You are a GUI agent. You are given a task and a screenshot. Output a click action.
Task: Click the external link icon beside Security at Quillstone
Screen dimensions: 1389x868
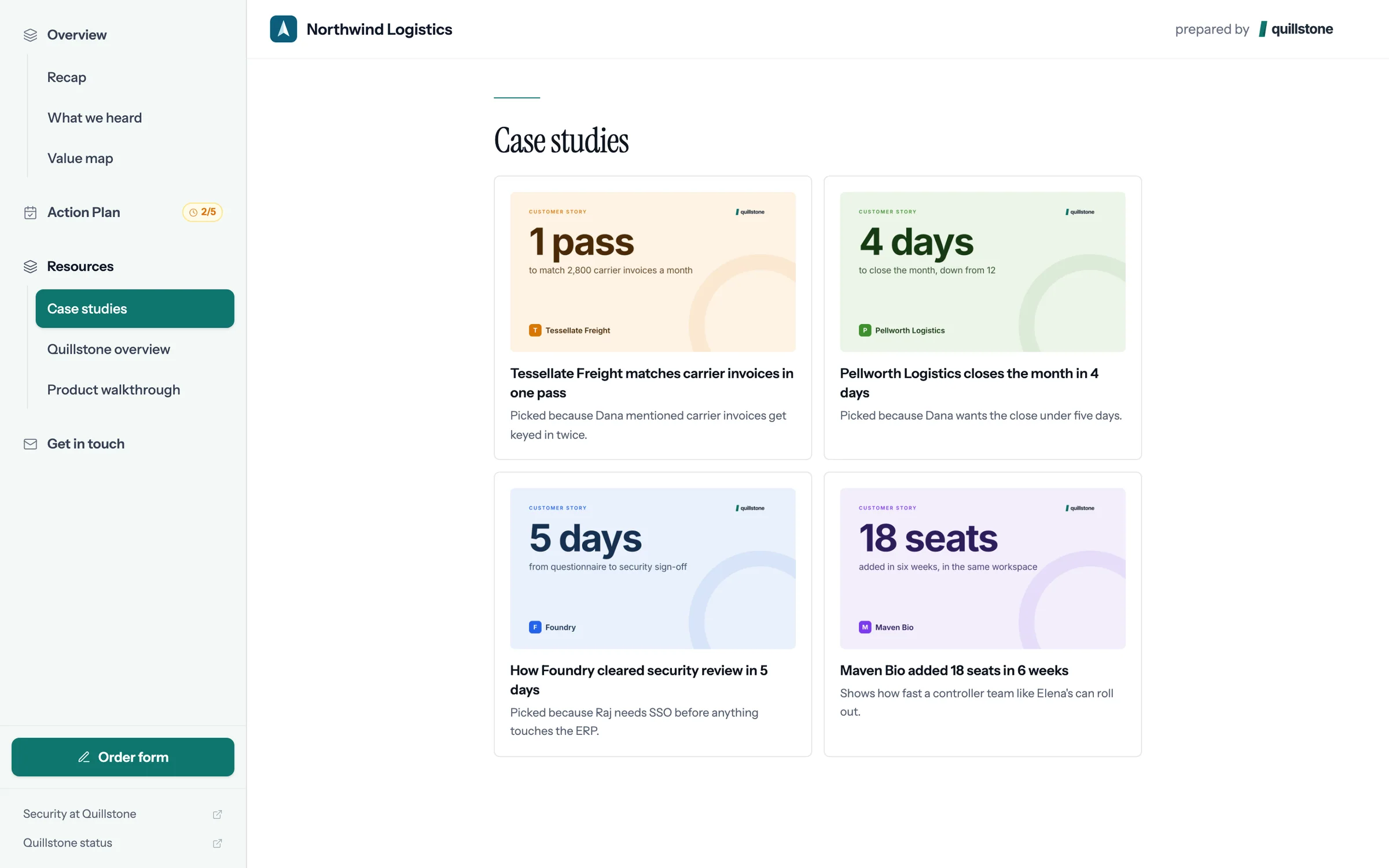tap(218, 814)
